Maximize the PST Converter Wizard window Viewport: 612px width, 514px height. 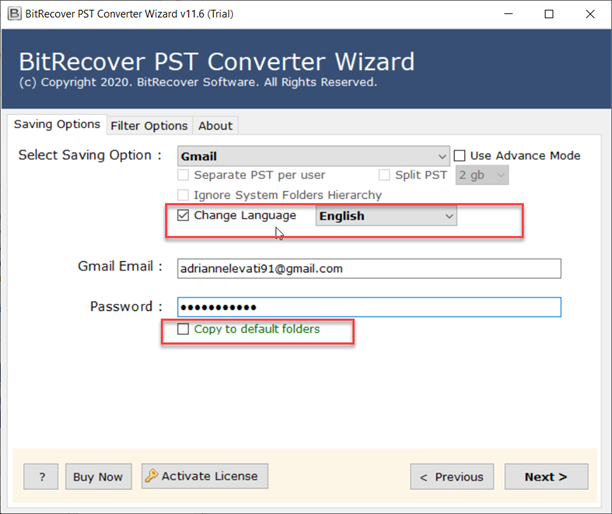[549, 14]
